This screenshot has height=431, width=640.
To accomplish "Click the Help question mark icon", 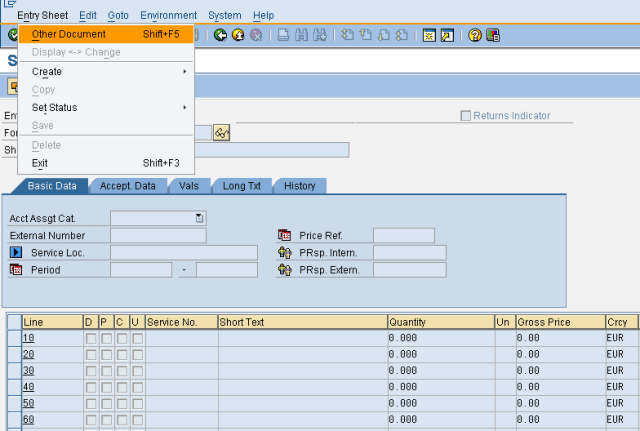I will (x=474, y=35).
